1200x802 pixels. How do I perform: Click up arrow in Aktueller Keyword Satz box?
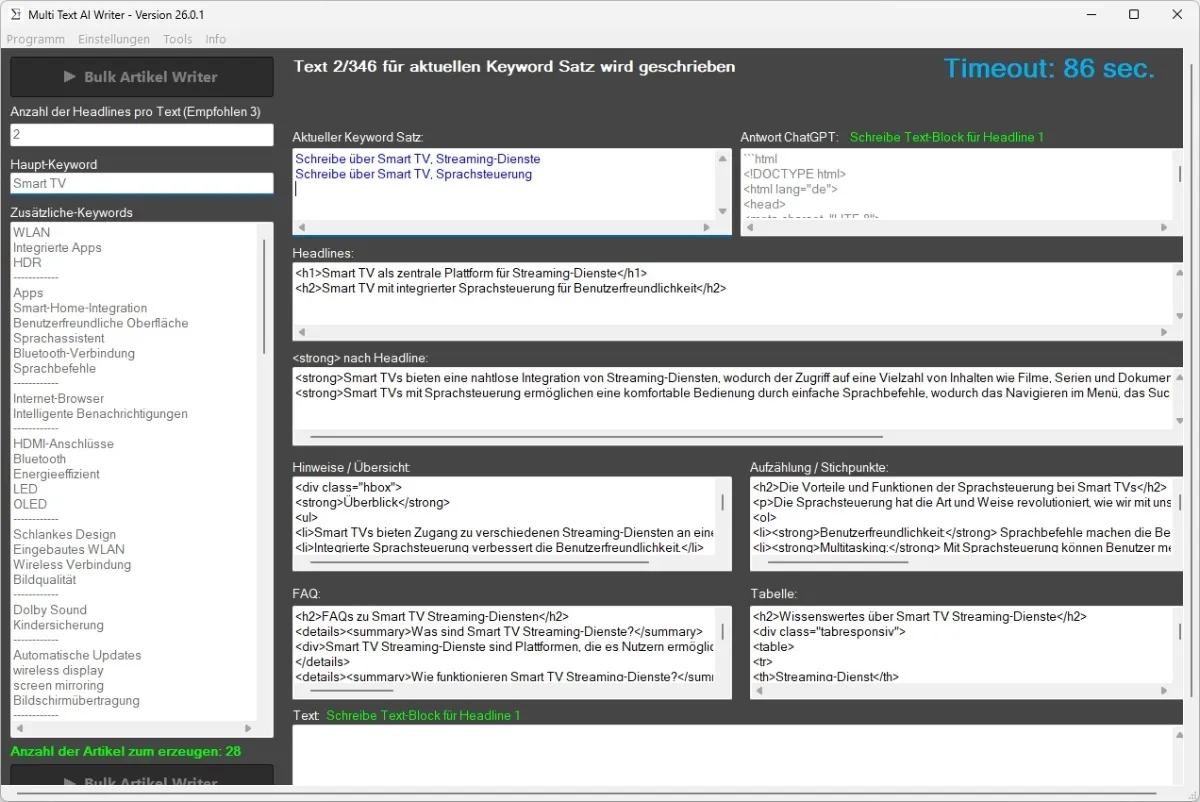point(723,158)
